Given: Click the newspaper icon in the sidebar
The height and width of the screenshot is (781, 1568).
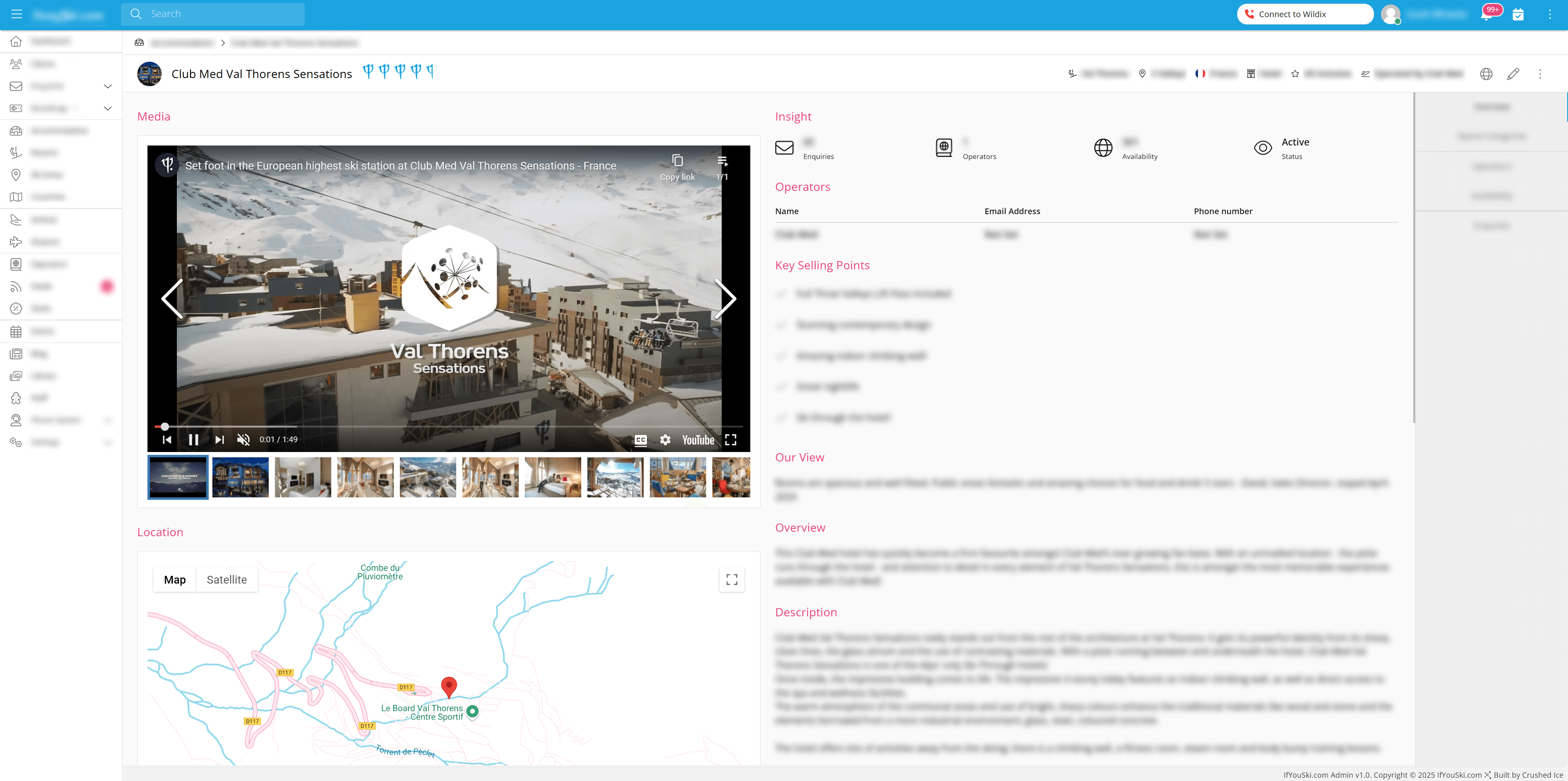Looking at the screenshot, I should point(16,354).
